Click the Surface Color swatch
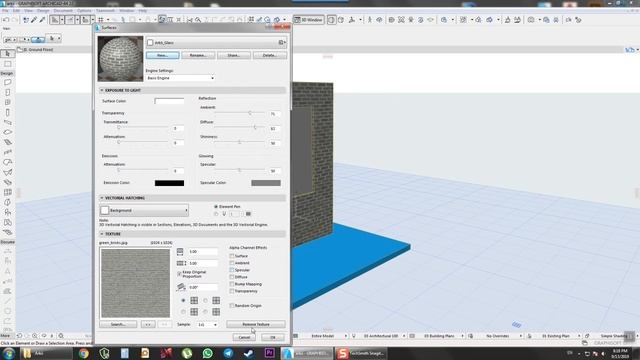Screen dimensions: 640x360 [x=169, y=101]
